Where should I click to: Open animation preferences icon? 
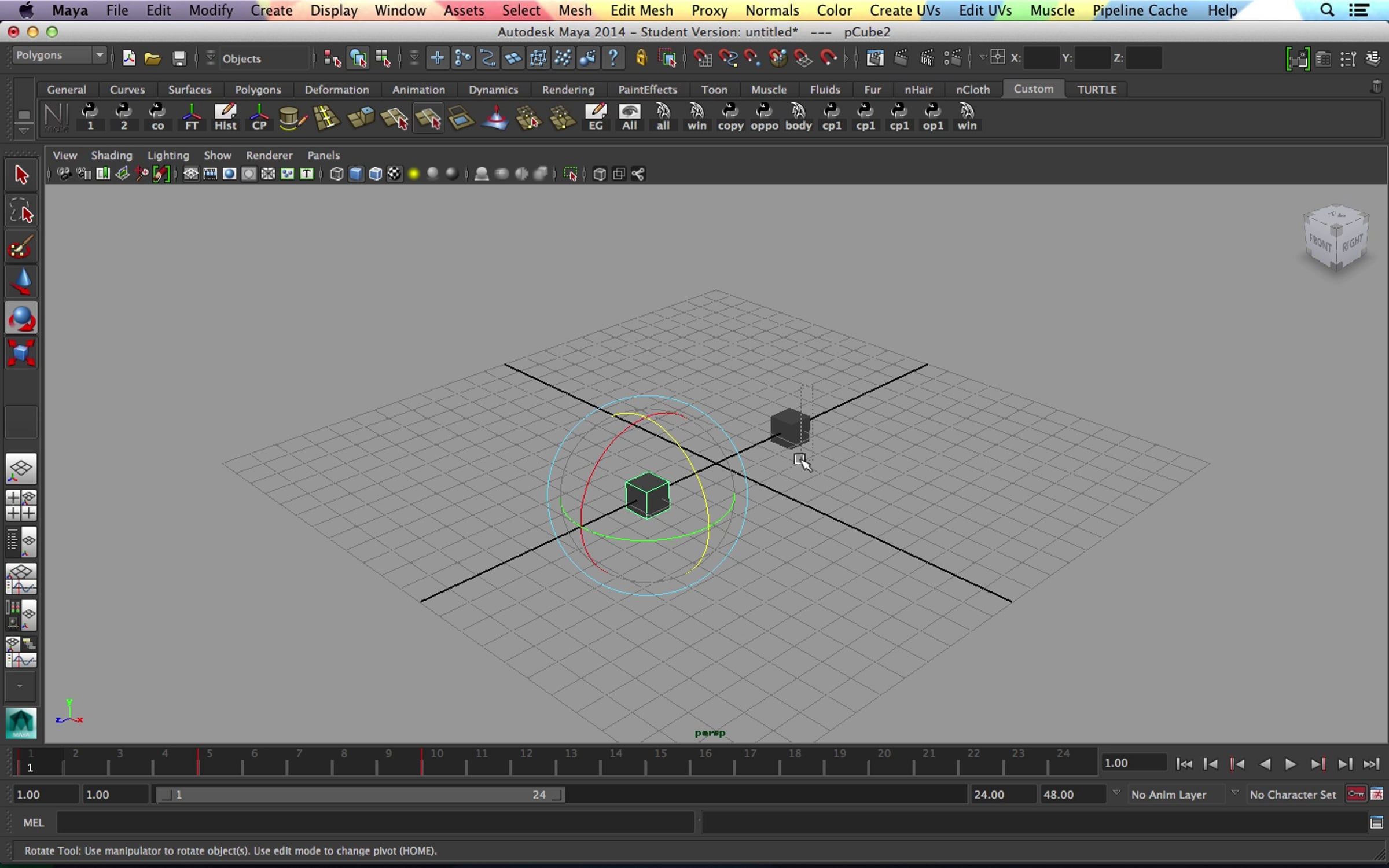1377,794
